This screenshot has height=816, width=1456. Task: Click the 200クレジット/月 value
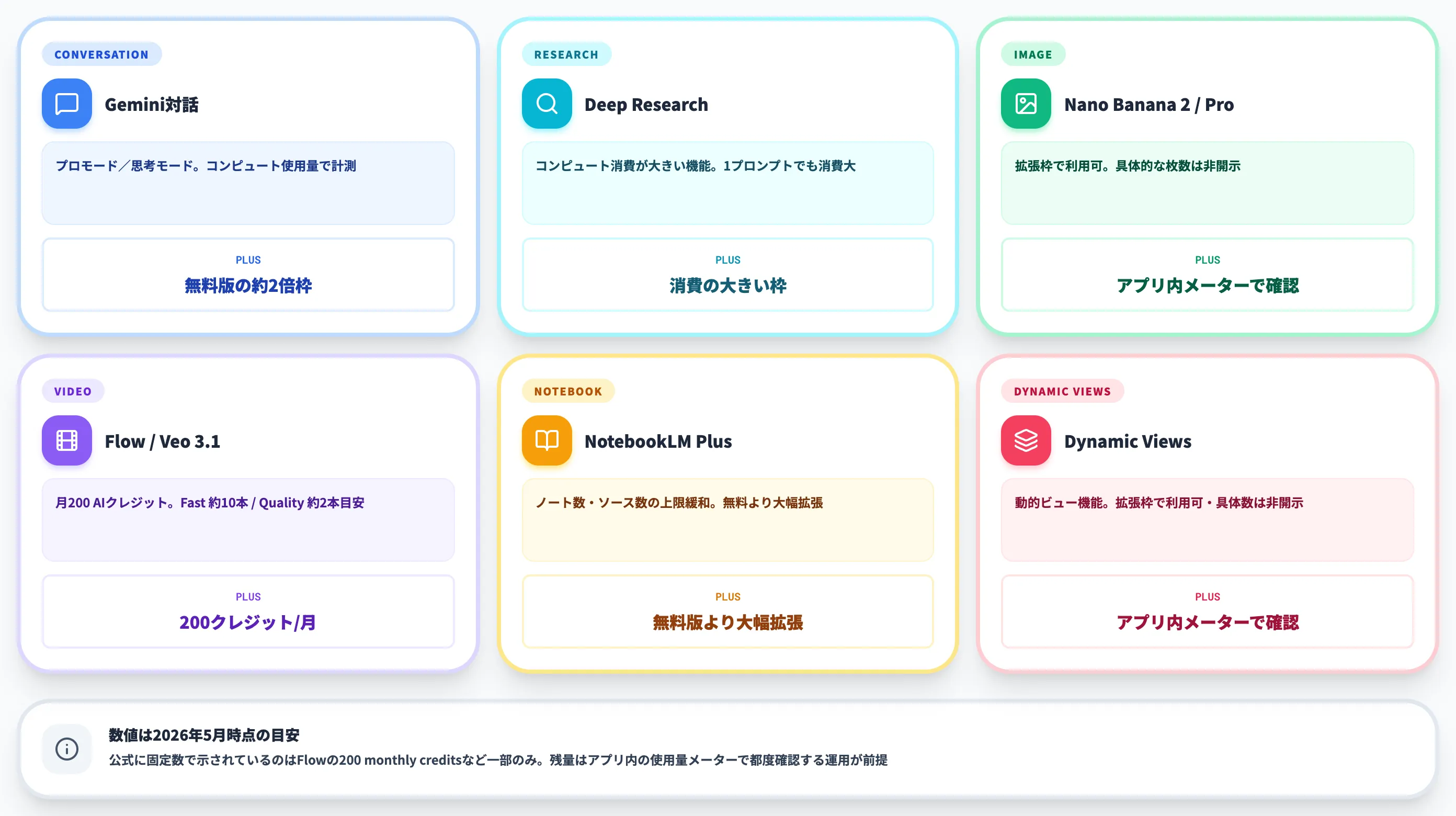pyautogui.click(x=248, y=622)
